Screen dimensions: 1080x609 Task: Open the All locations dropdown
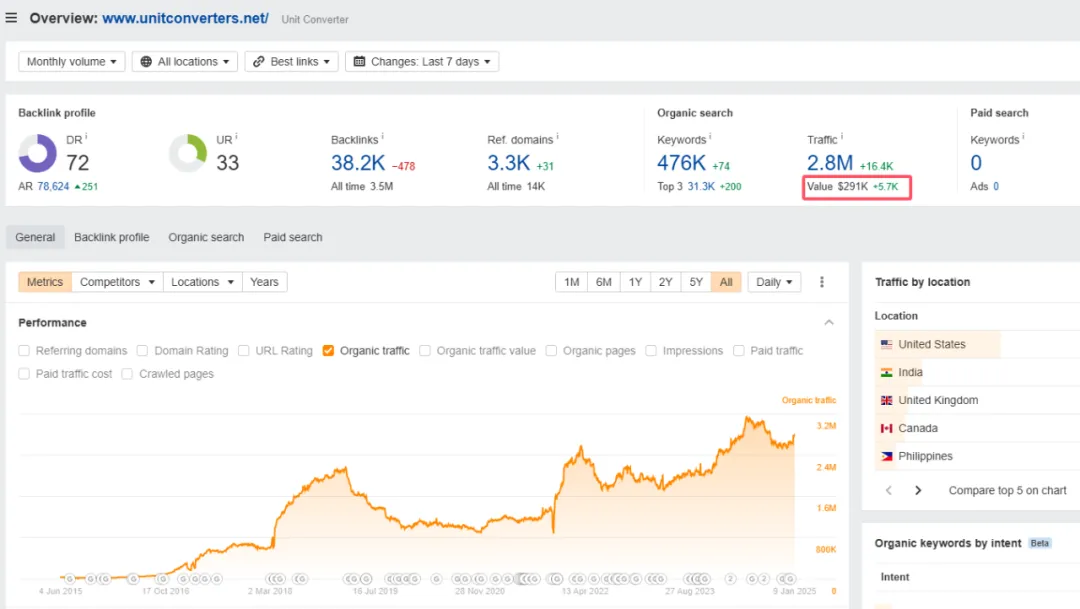185,61
